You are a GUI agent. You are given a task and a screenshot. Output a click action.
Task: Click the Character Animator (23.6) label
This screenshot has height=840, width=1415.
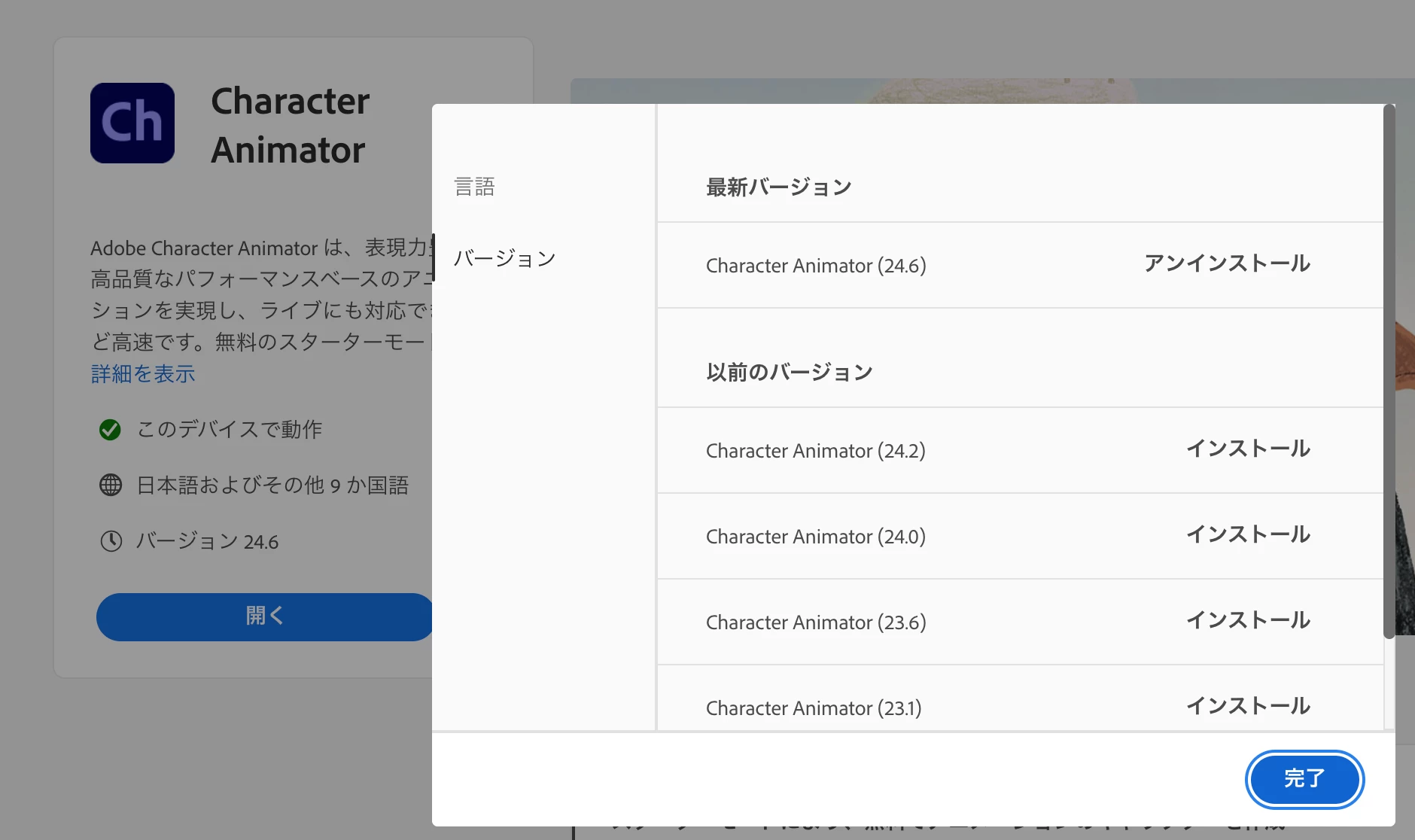816,622
